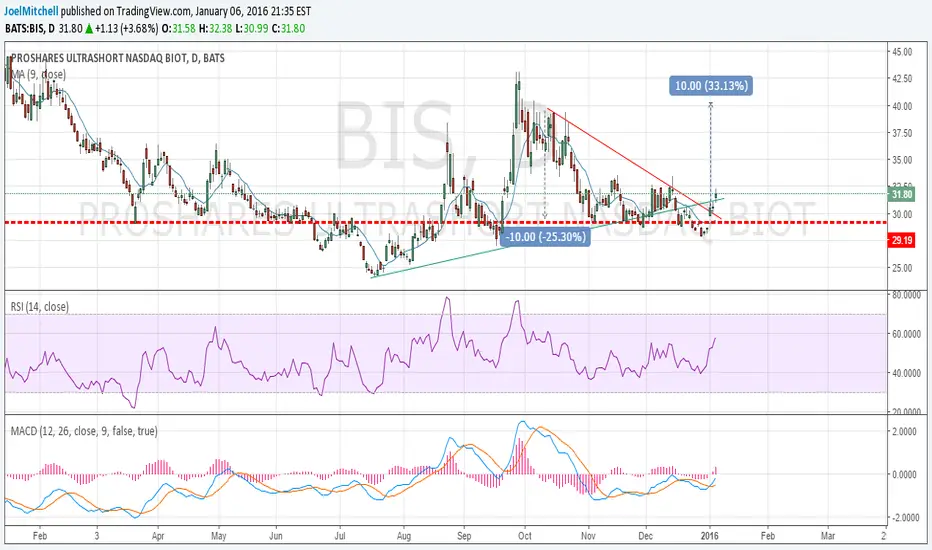Select the MACD 2.0000 axis label
932x550 pixels.
(x=904, y=431)
